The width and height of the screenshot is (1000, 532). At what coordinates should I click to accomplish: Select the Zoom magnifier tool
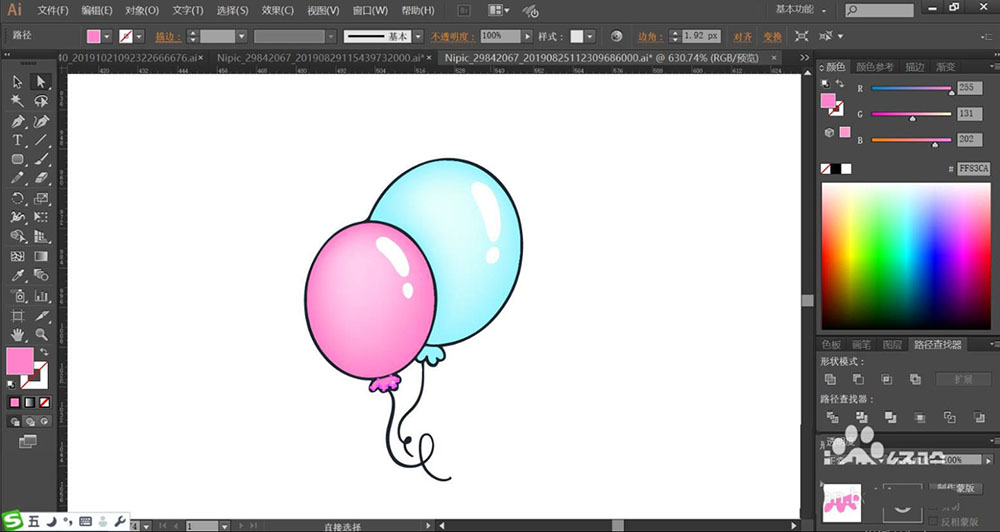[41, 334]
